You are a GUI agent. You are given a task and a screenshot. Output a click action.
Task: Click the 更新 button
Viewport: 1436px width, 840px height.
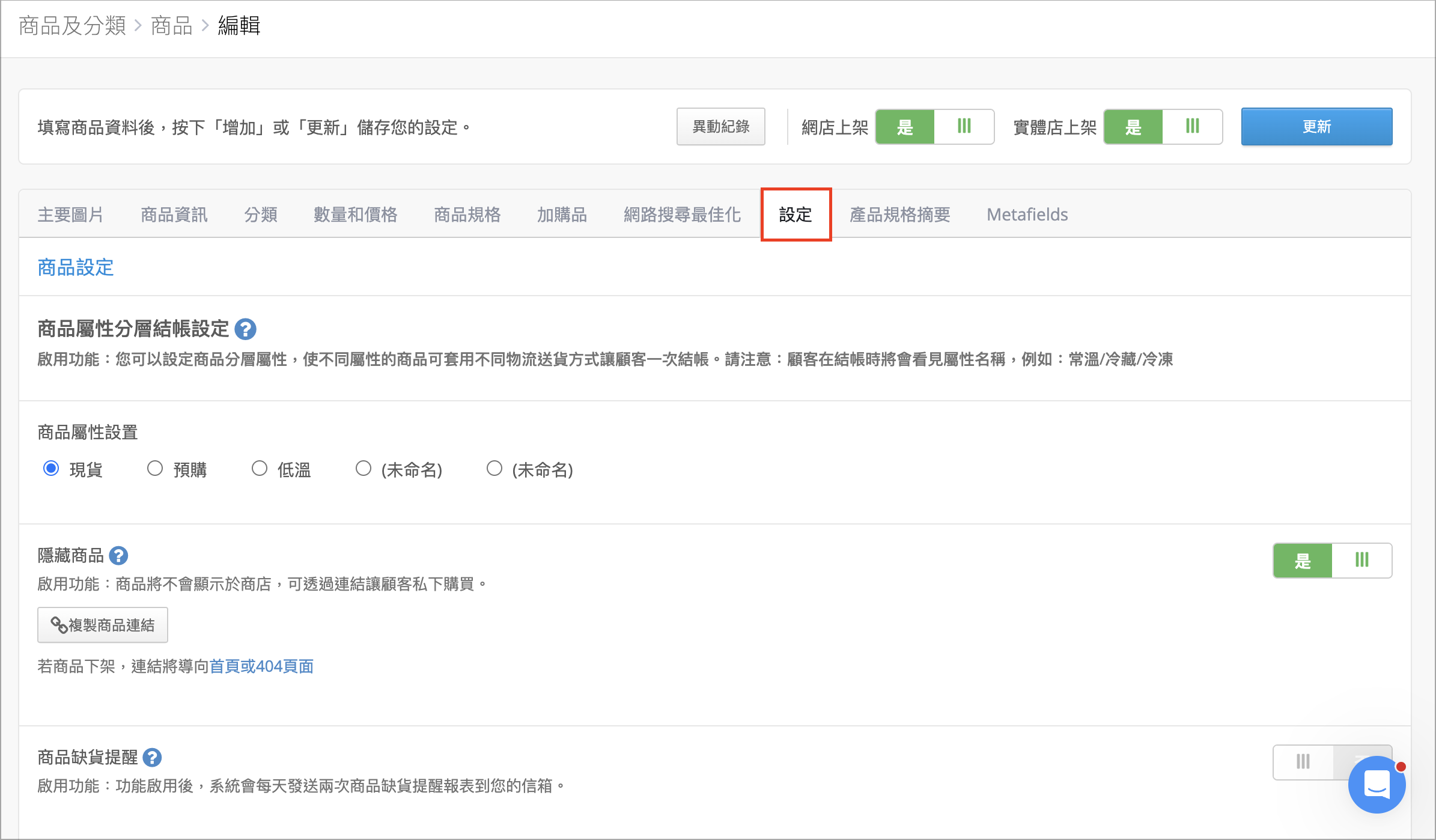point(1317,127)
